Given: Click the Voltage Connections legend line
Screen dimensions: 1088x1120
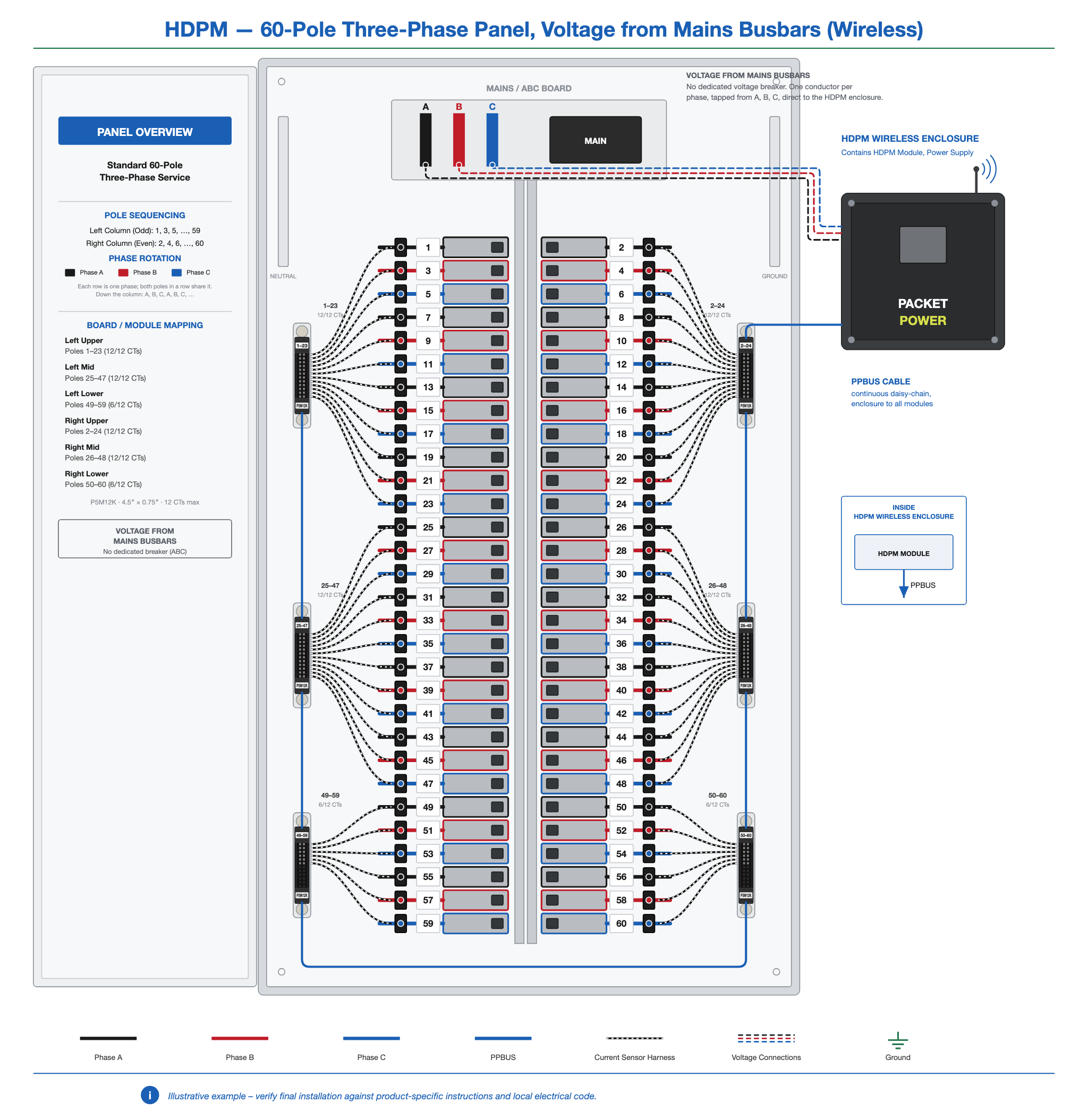Looking at the screenshot, I should pos(766,1038).
